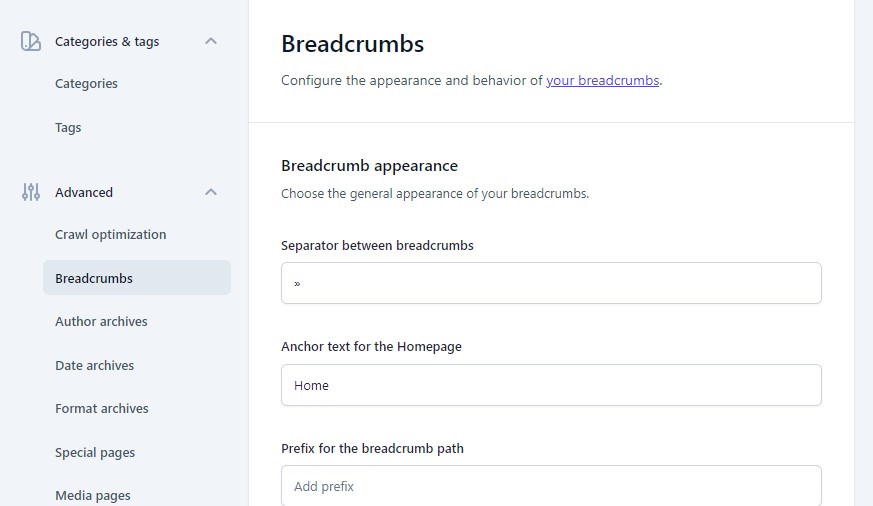
Task: Collapse the Advanced section chevron
Action: point(210,192)
